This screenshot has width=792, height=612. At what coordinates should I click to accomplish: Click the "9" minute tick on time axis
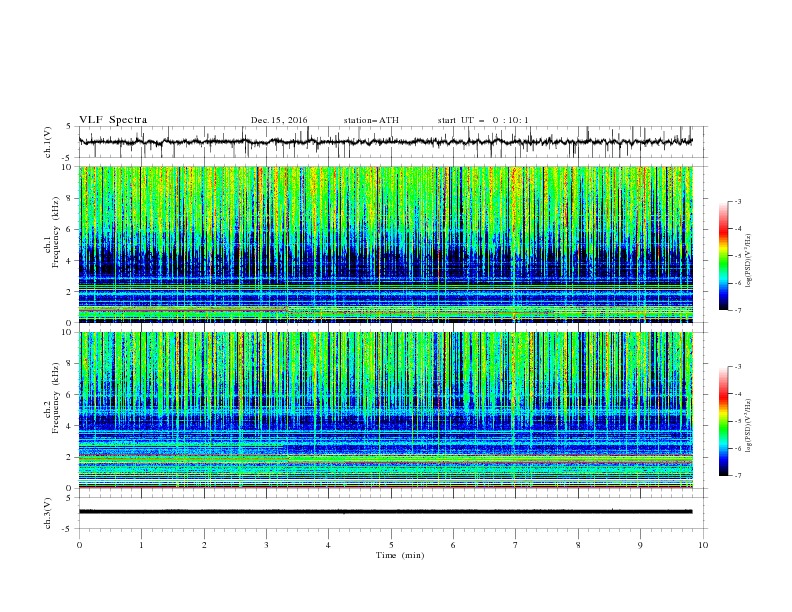pyautogui.click(x=640, y=545)
